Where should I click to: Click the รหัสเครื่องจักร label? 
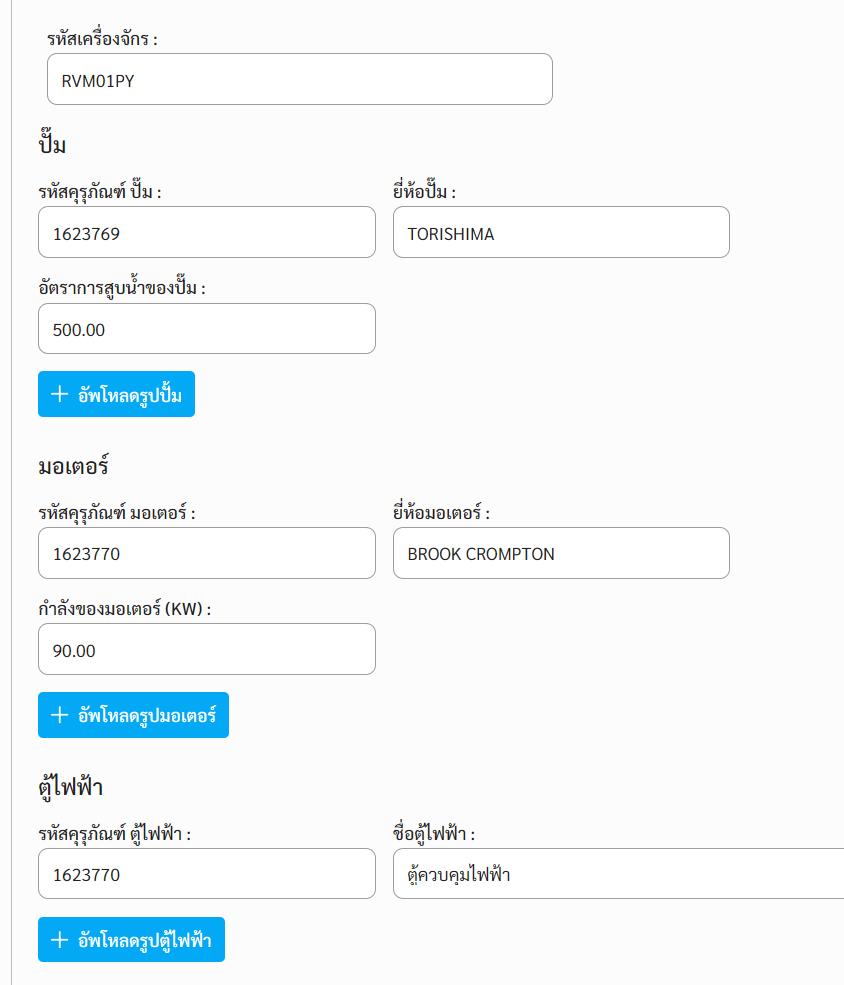coord(102,38)
